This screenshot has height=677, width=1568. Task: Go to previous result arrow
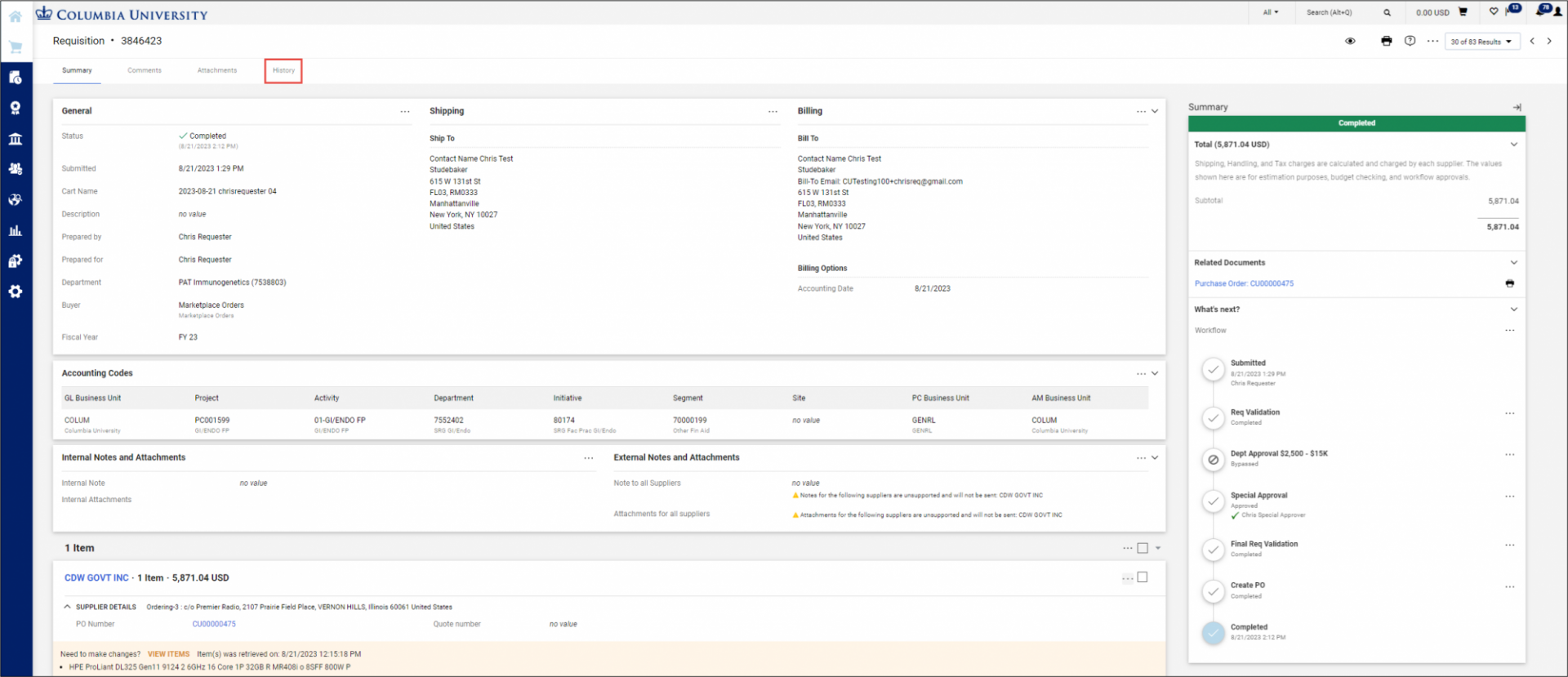click(1532, 41)
